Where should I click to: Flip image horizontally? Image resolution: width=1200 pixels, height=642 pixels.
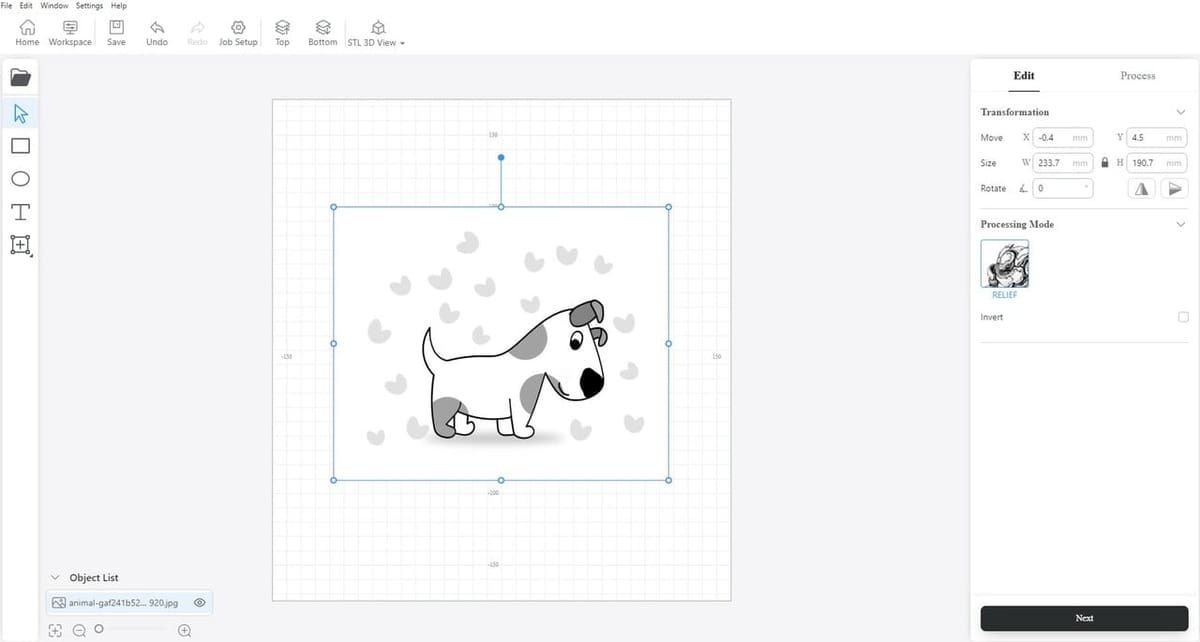tap(1141, 188)
